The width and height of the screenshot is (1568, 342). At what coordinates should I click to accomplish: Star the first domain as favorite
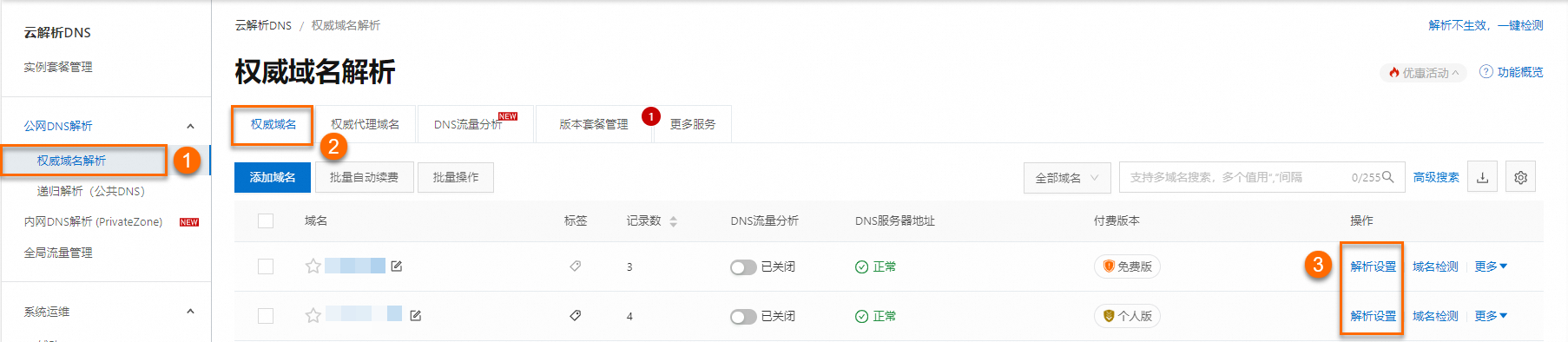[x=313, y=266]
